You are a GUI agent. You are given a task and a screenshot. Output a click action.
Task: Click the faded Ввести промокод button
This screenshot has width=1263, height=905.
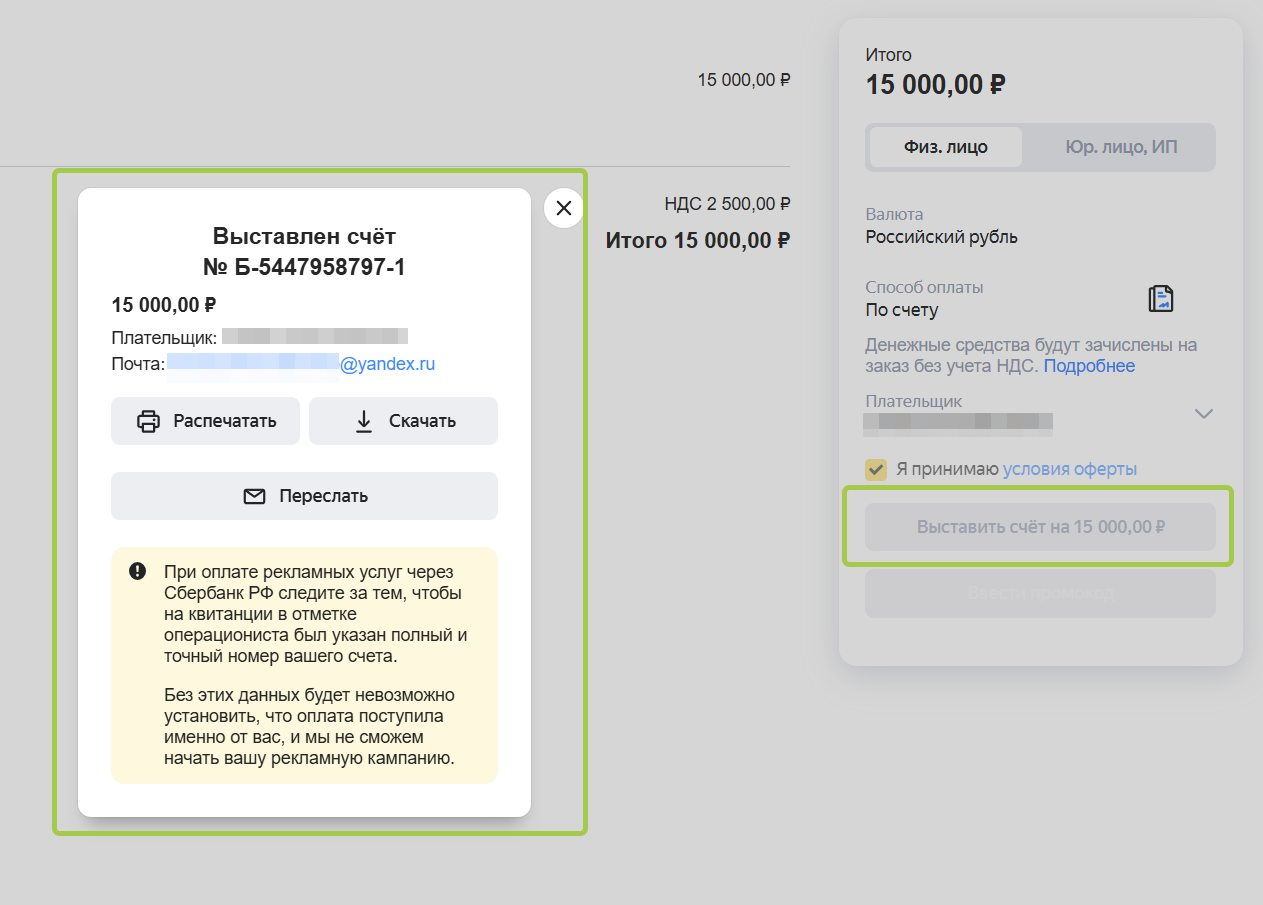point(1040,594)
